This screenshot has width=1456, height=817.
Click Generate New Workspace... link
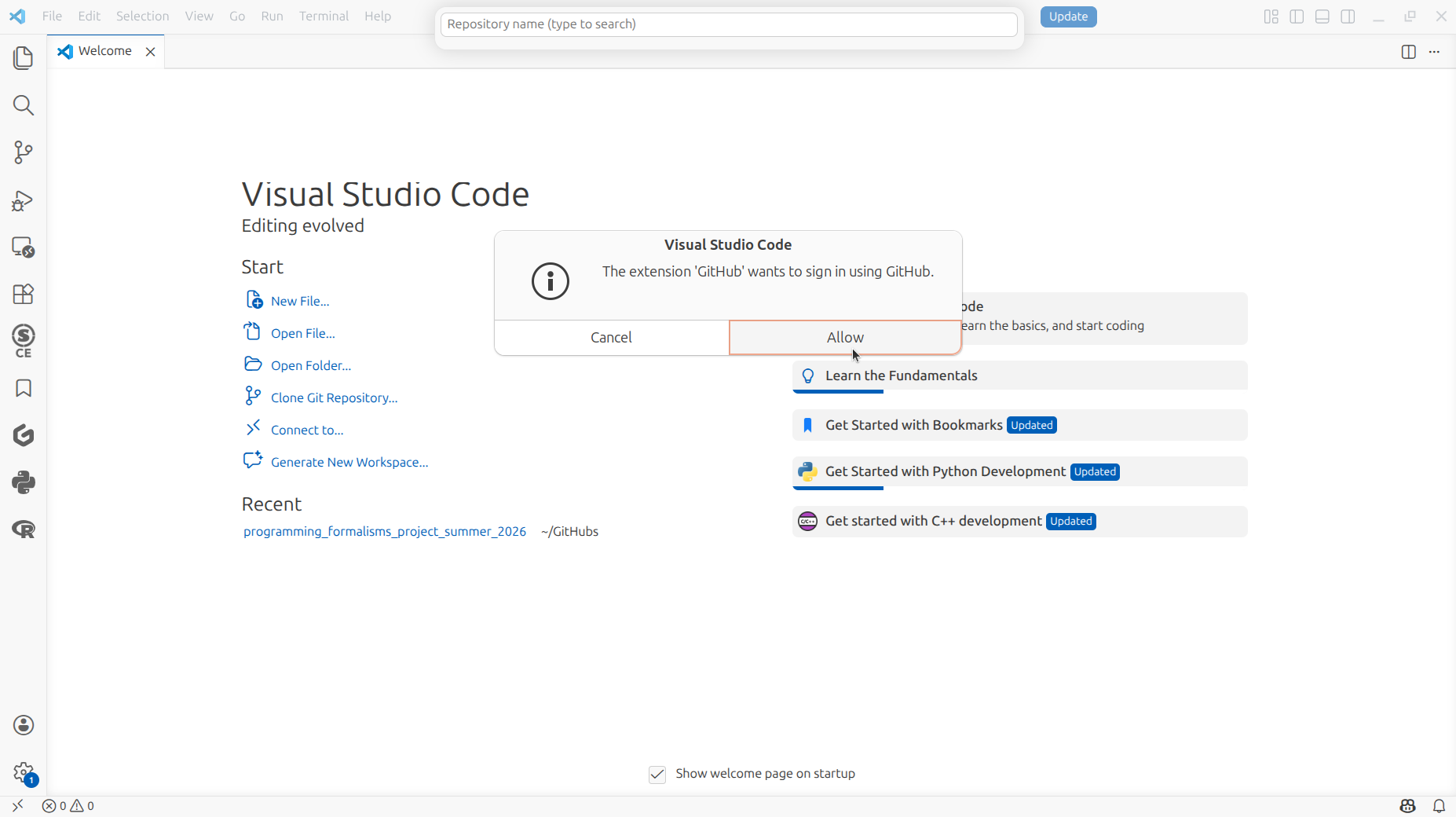pyautogui.click(x=349, y=462)
